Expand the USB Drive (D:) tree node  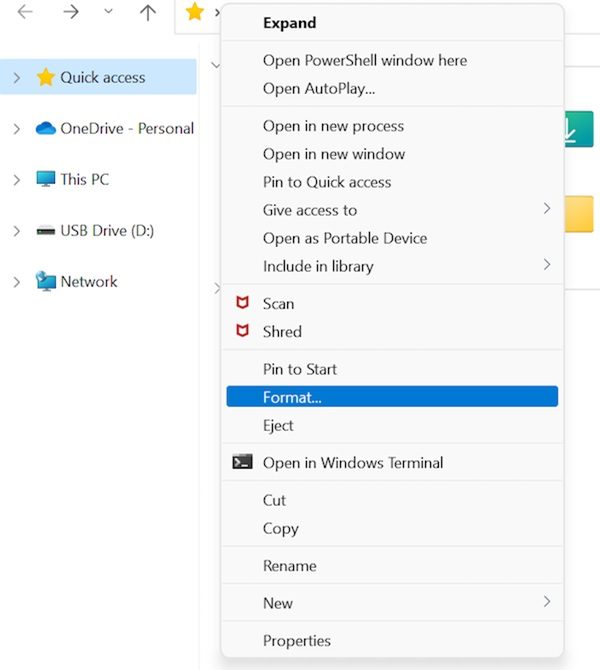click(15, 230)
